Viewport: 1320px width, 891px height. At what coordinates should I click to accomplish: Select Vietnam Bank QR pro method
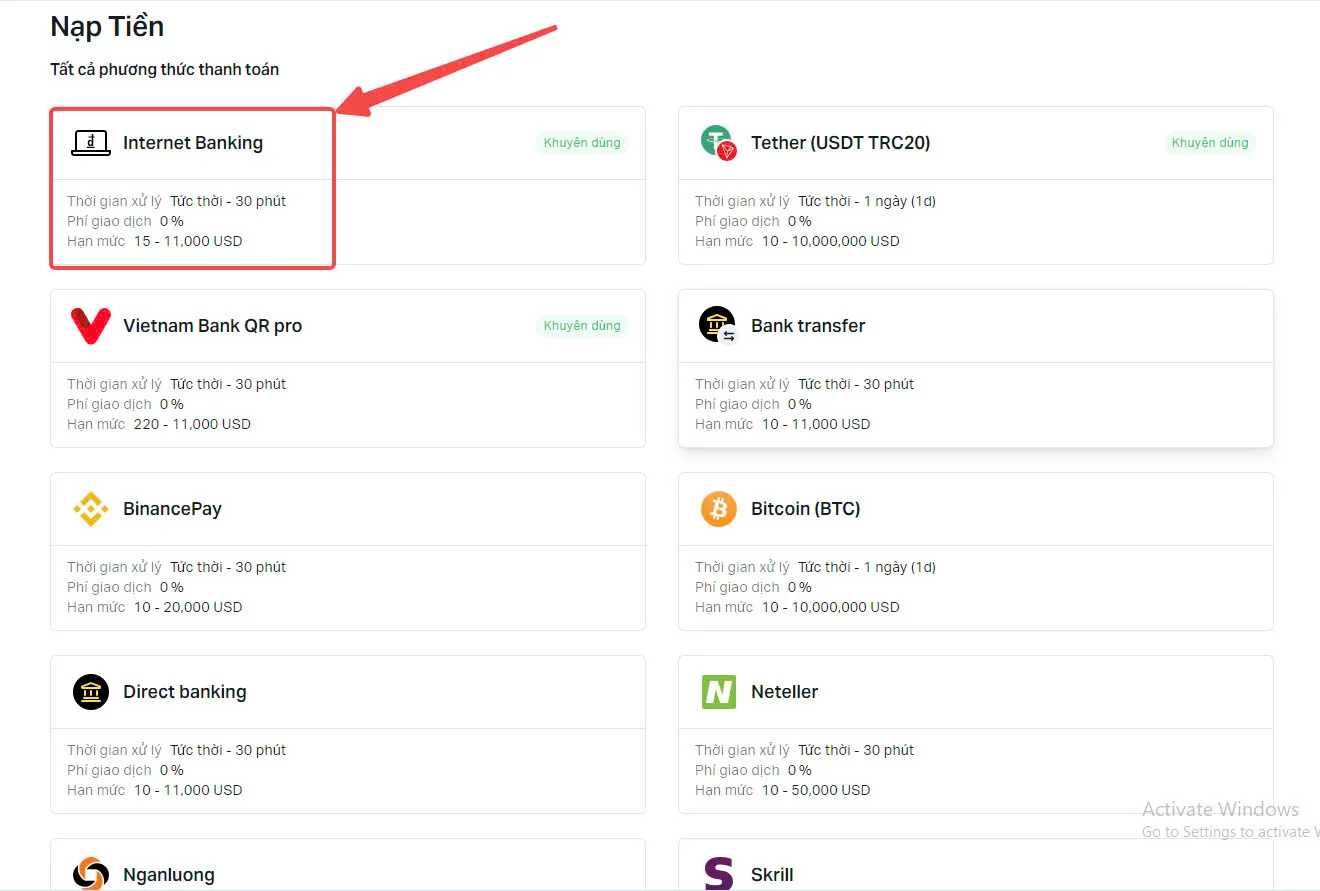click(348, 369)
